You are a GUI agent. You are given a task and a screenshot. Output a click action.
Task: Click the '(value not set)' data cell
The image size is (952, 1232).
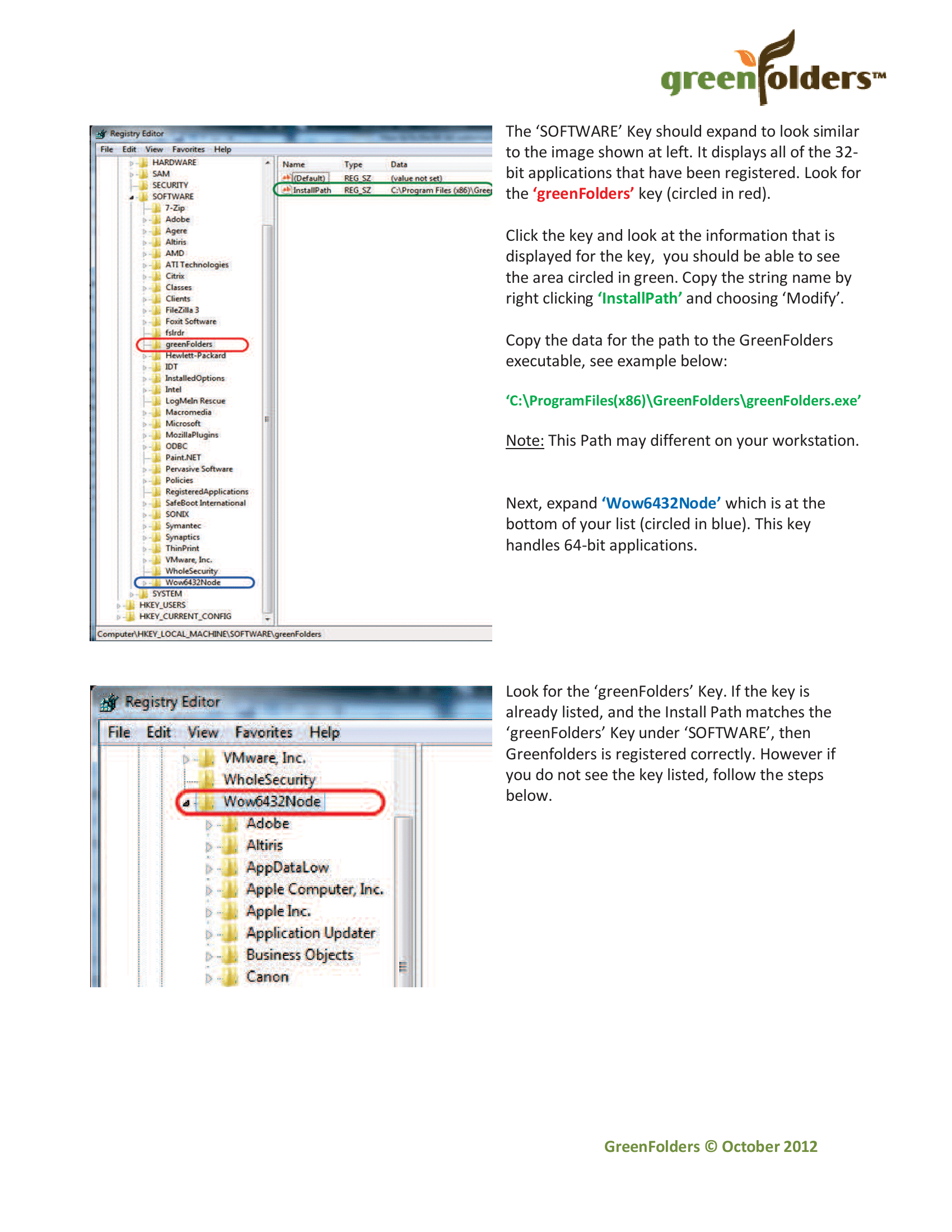[x=416, y=178]
